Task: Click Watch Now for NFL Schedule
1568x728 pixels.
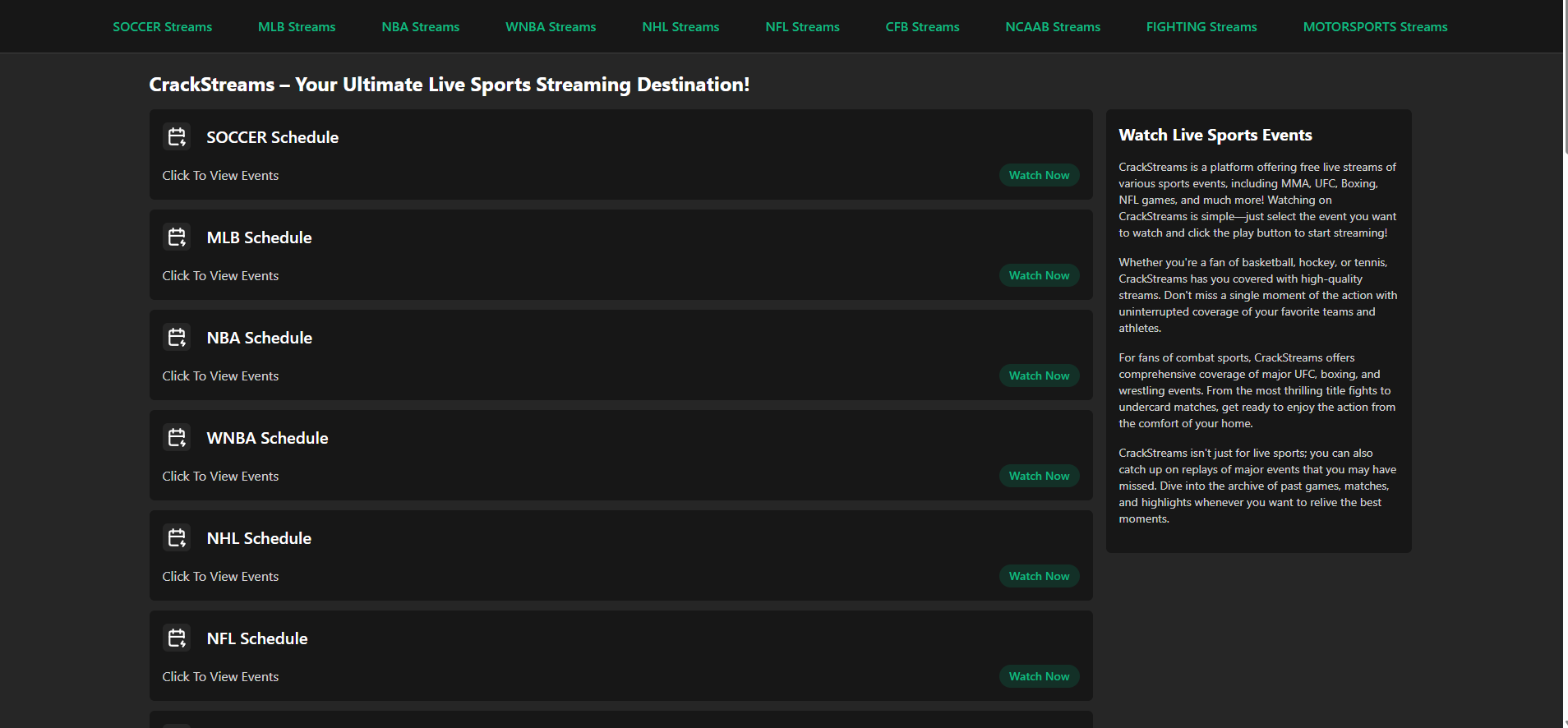Action: tap(1039, 676)
